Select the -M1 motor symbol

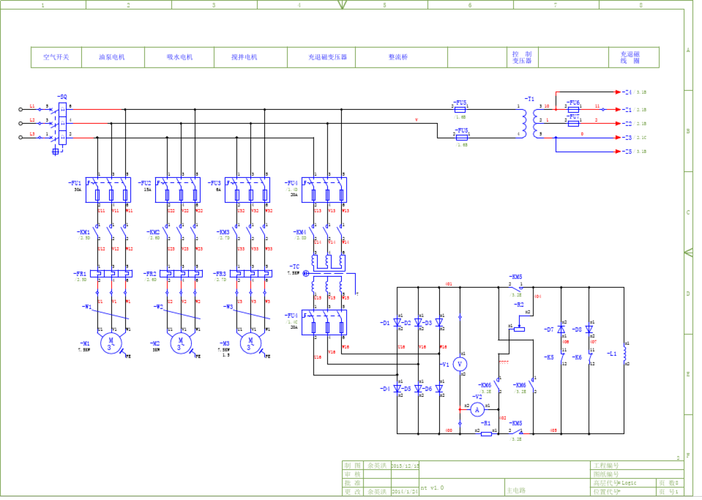coord(111,344)
